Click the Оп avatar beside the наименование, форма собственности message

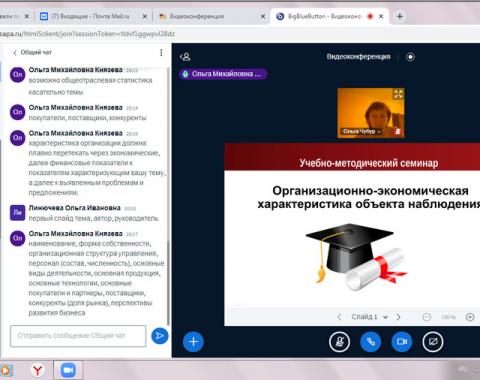pos(17,238)
